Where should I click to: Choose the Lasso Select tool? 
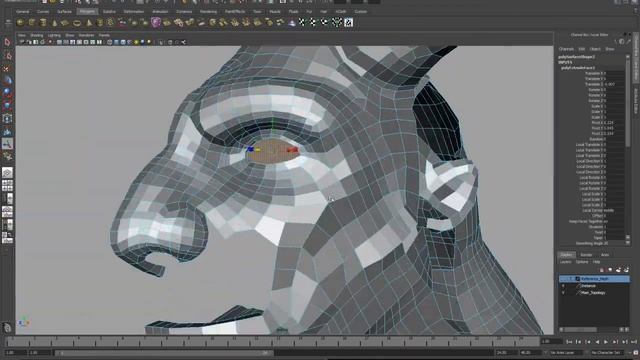[x=7, y=56]
